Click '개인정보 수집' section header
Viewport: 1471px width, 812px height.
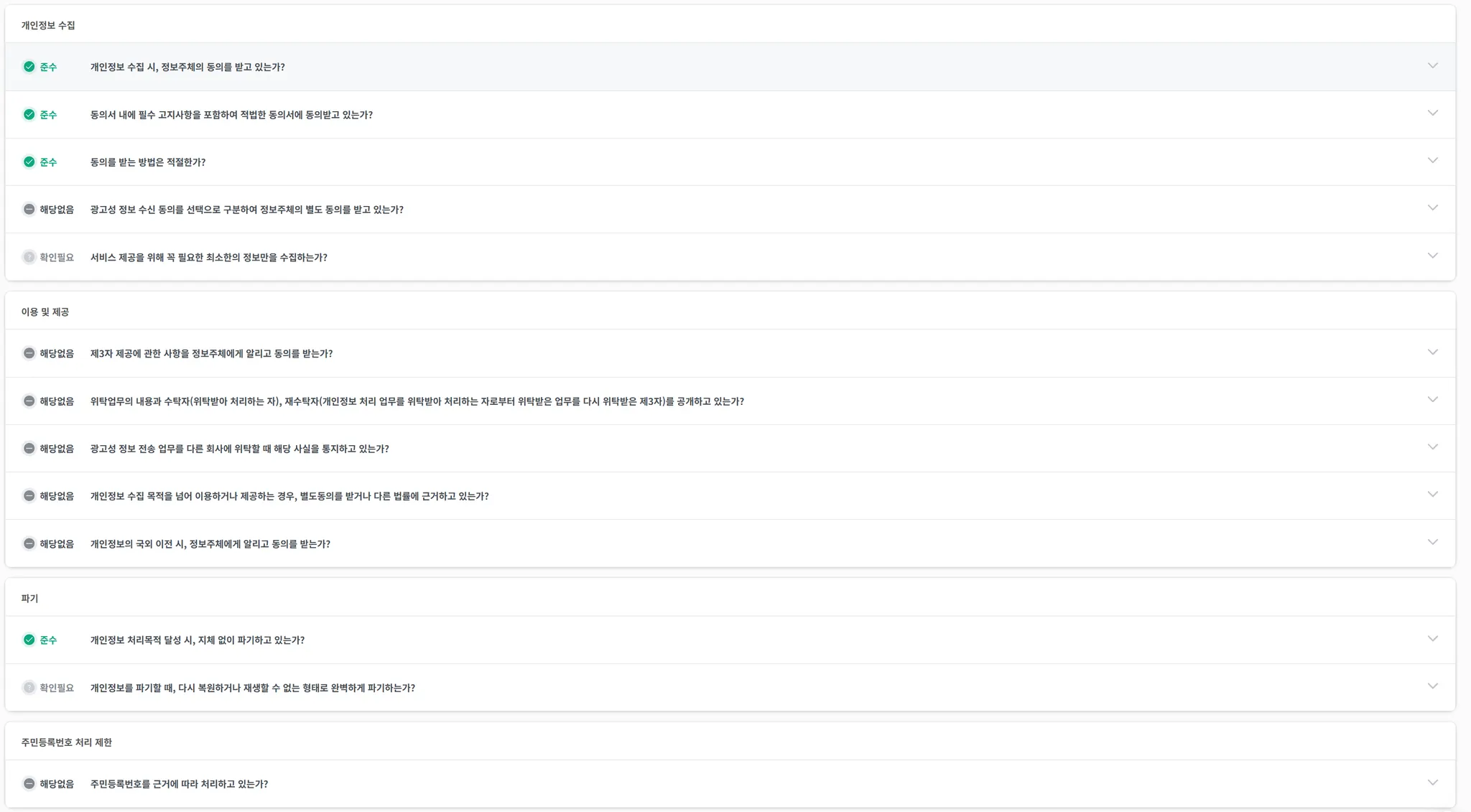click(x=48, y=25)
